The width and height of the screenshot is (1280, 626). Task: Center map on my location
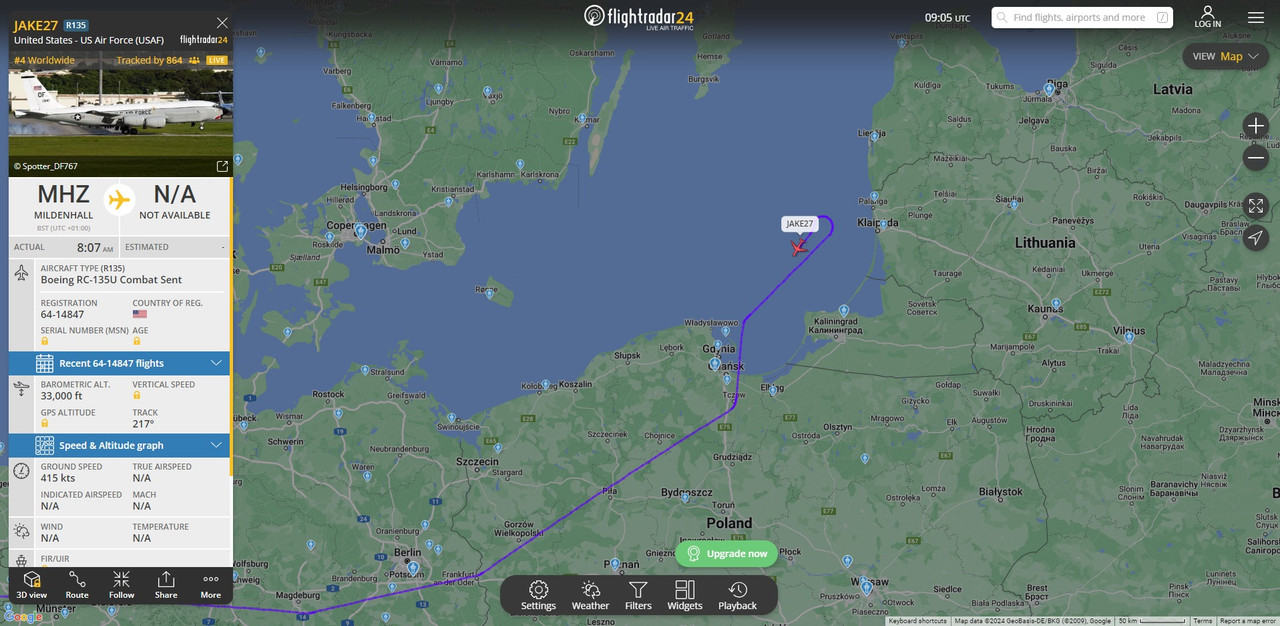[1256, 238]
